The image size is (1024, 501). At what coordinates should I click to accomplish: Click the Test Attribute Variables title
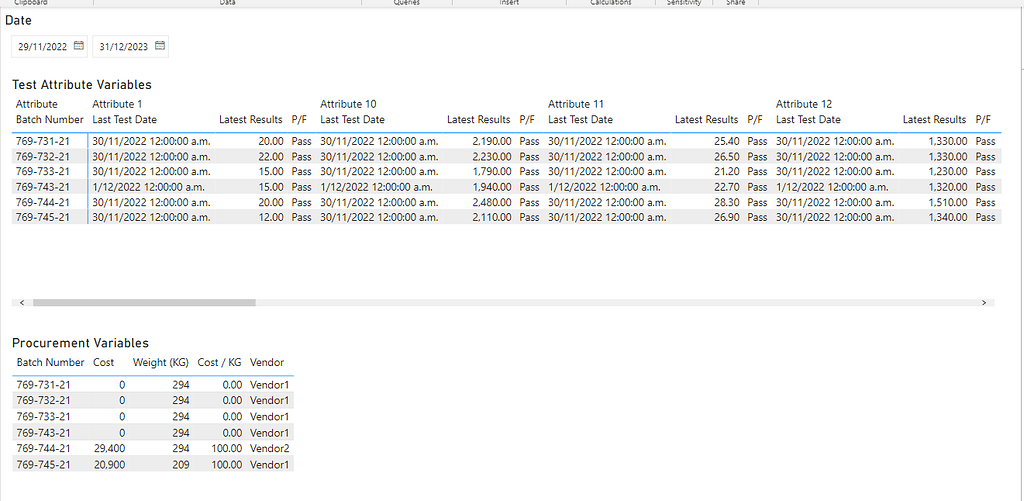[x=82, y=84]
